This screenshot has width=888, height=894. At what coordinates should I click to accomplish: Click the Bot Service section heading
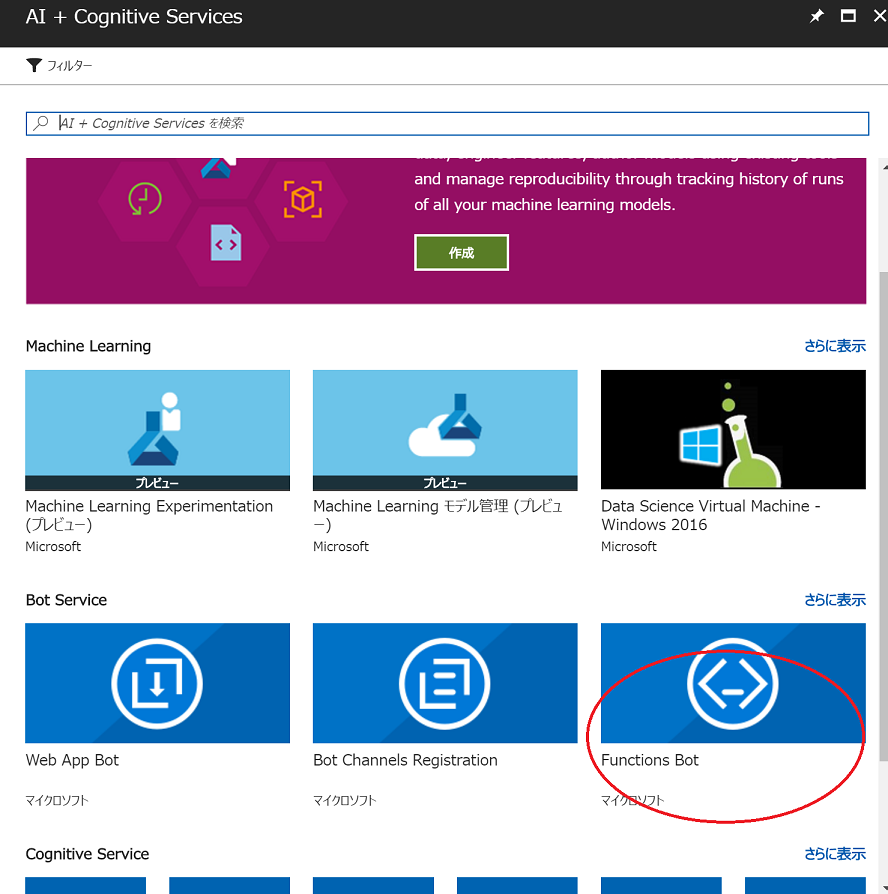point(66,600)
